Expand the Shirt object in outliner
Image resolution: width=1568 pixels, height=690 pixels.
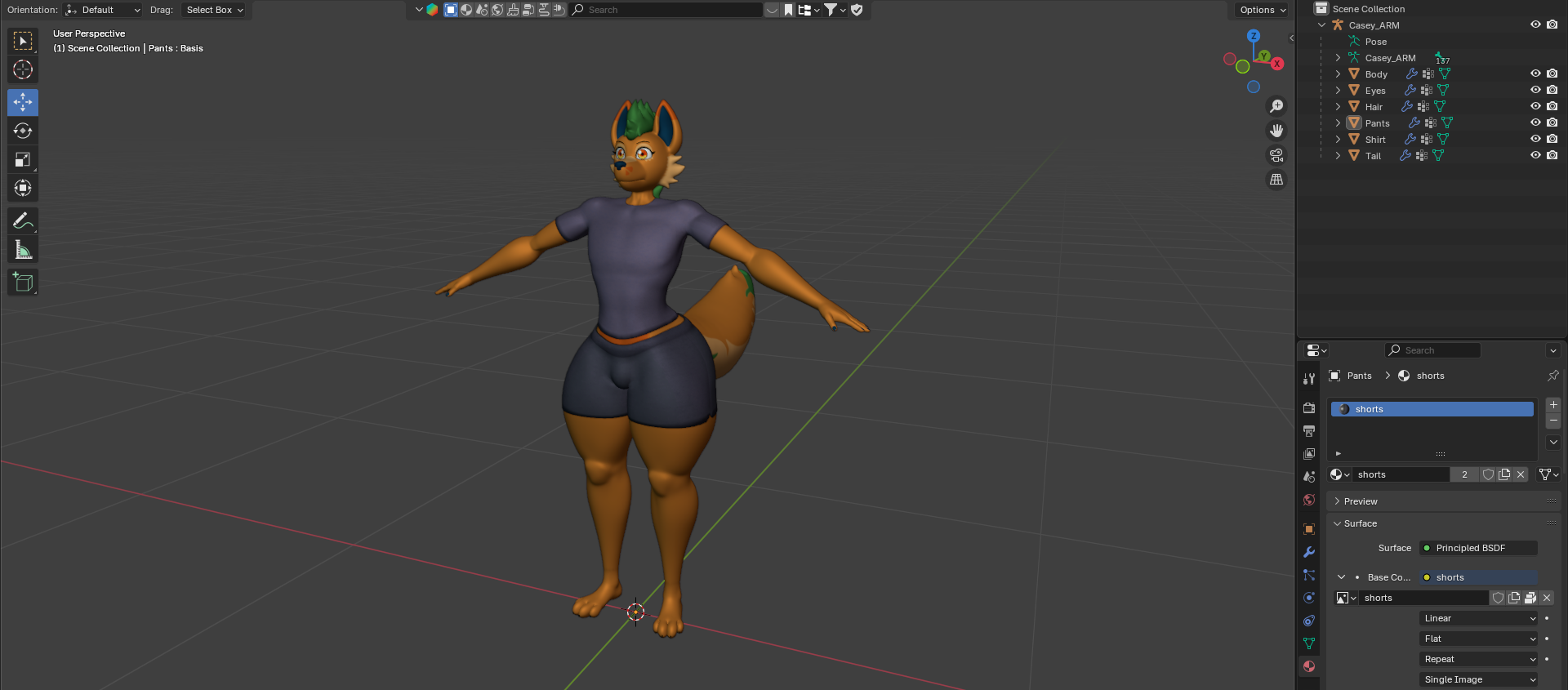[x=1338, y=140]
